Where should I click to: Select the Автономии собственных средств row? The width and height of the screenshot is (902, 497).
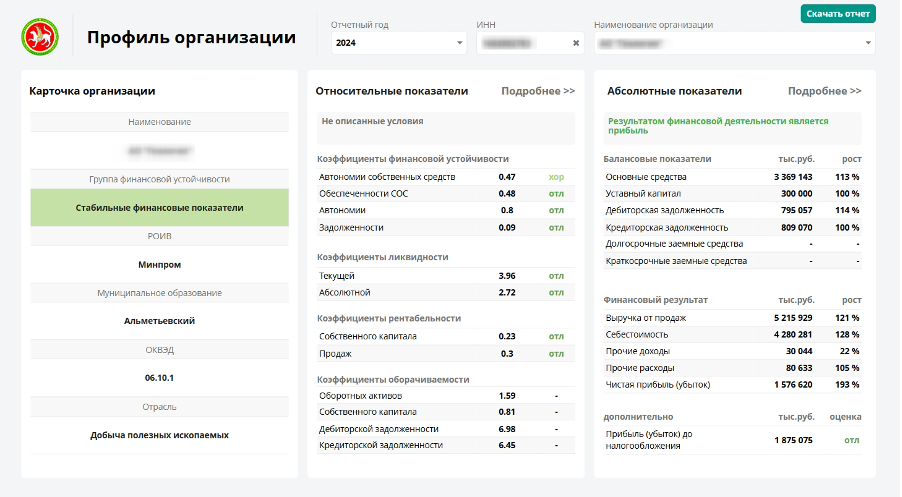coord(446,177)
